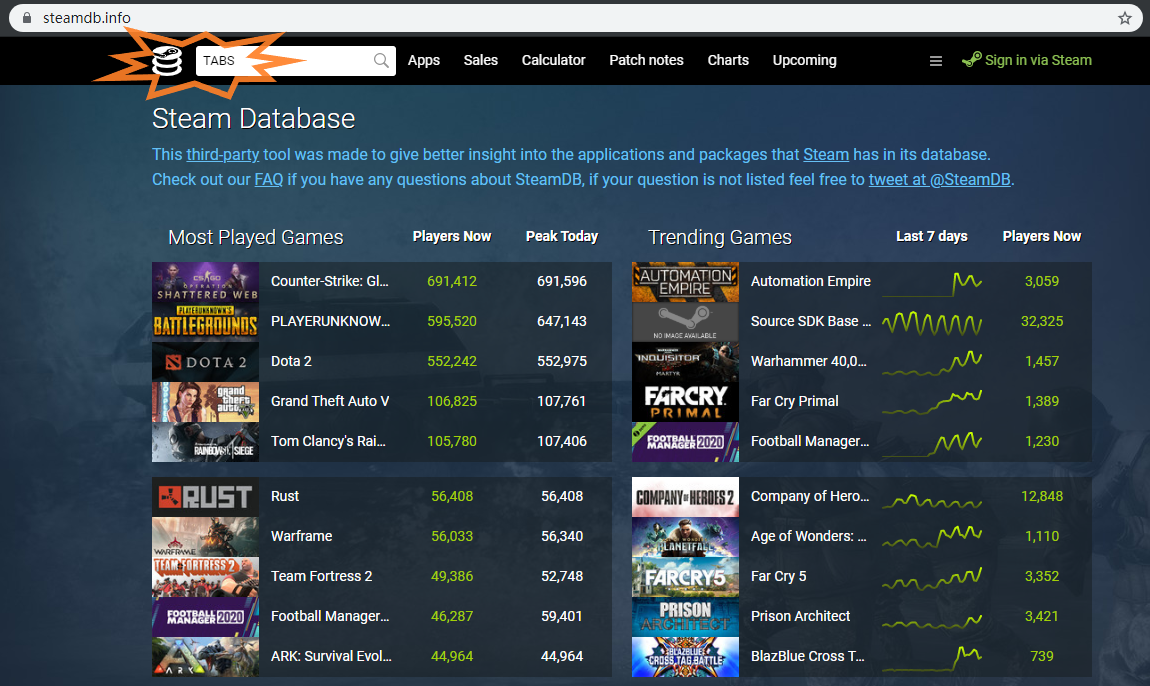The height and width of the screenshot is (686, 1150).
Task: Select the Dota 2 game name
Action: click(291, 361)
